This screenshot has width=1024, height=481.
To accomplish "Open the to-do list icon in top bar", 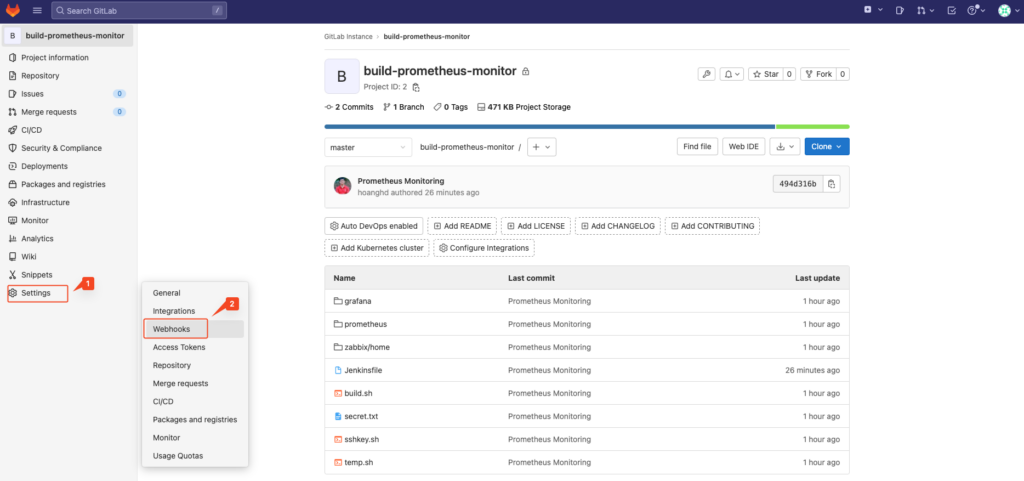I will coord(952,10).
